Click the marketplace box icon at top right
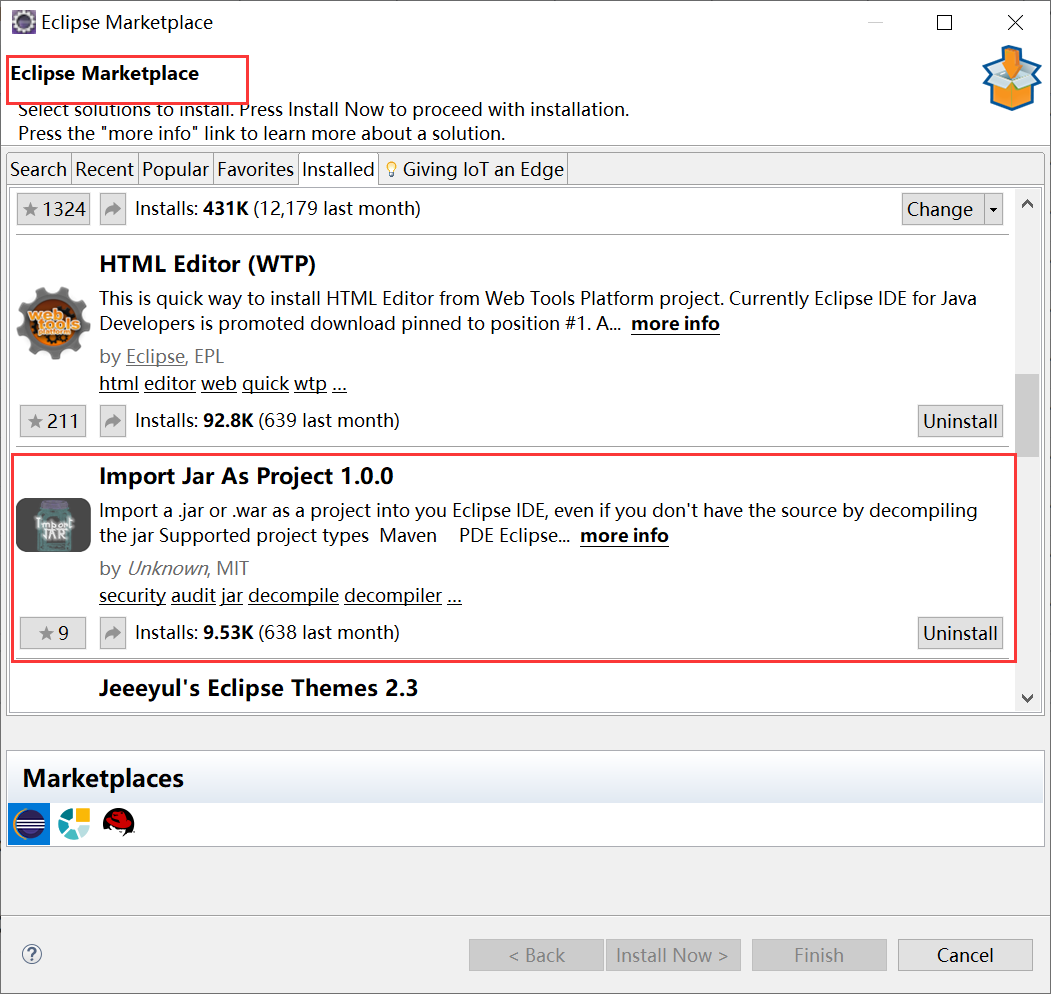Screen dimensions: 1051x994 click(1011, 78)
